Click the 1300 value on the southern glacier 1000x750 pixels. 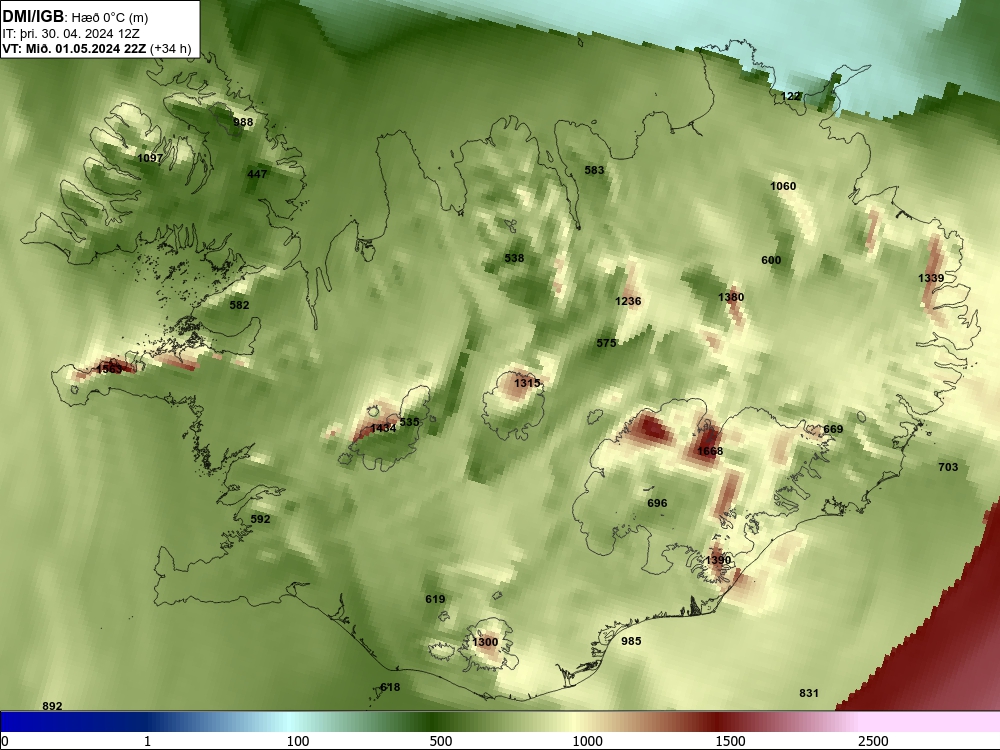point(485,642)
